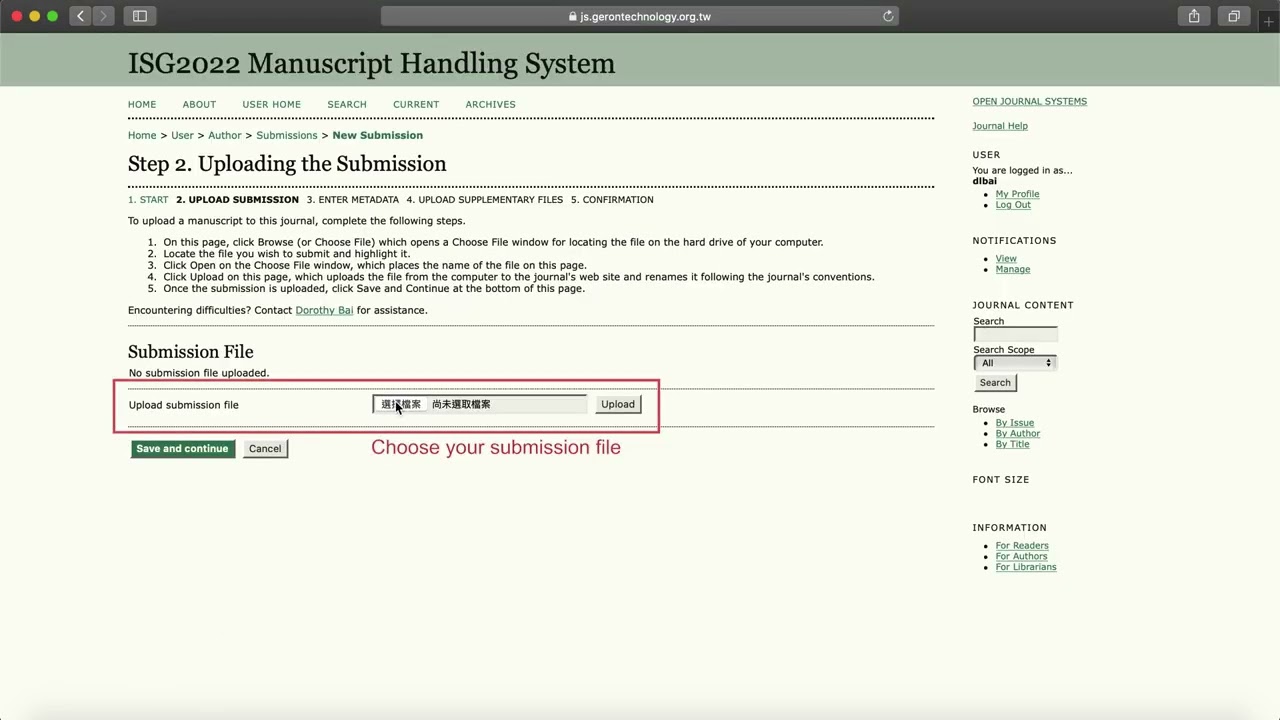Open My Profile link
The height and width of the screenshot is (720, 1280).
coord(1017,194)
